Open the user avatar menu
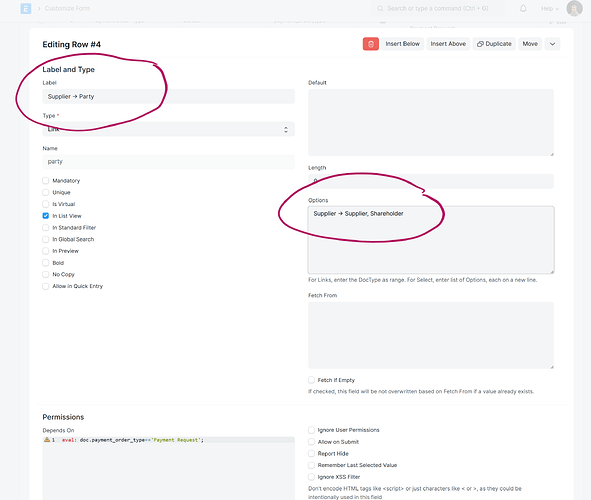The image size is (591, 500). pos(574,8)
